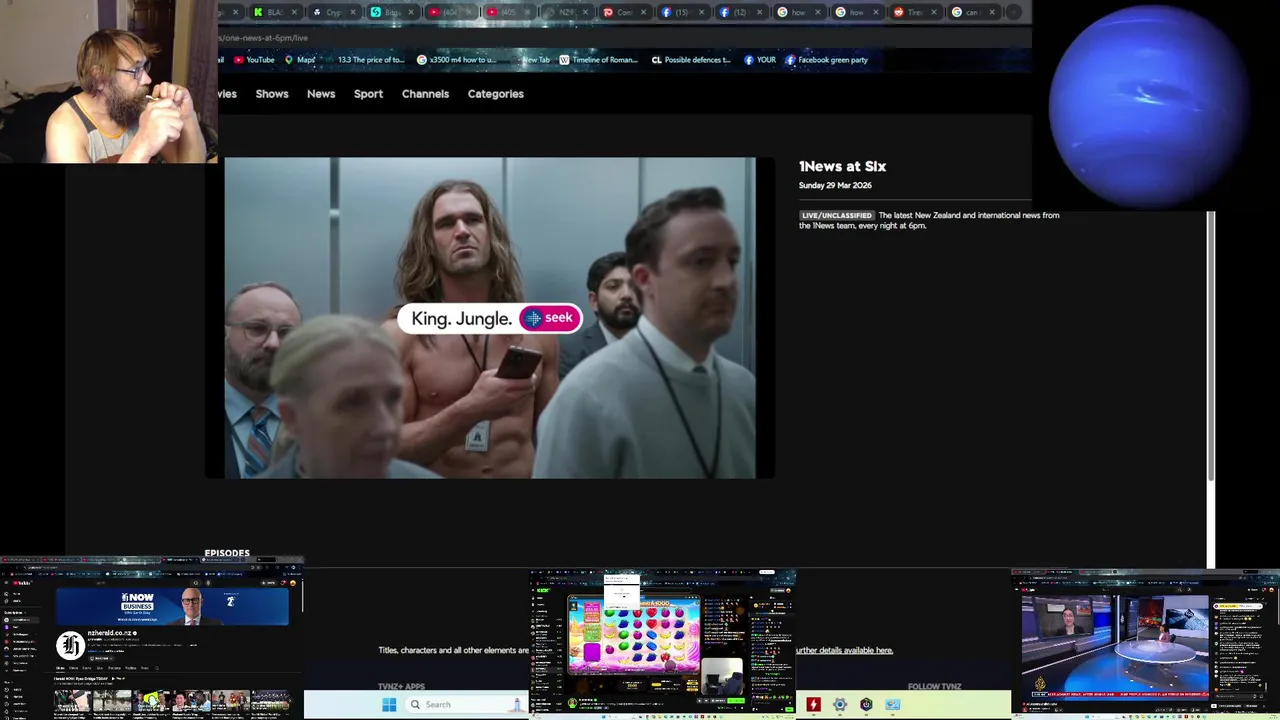This screenshot has height=720, width=1280.
Task: Click the webcam overlay of the streamer
Action: coord(109,81)
